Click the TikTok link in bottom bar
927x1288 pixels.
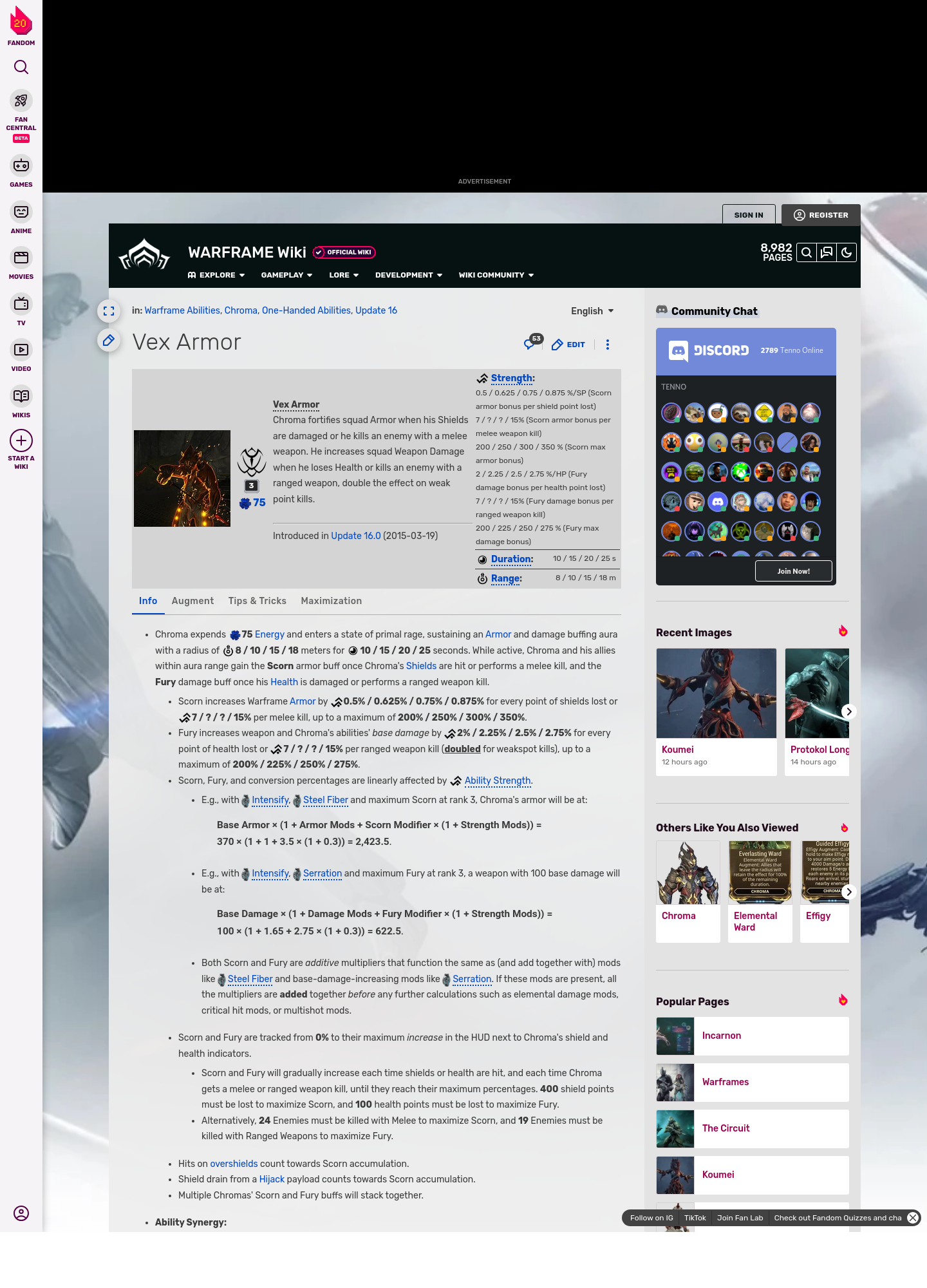(x=695, y=1218)
